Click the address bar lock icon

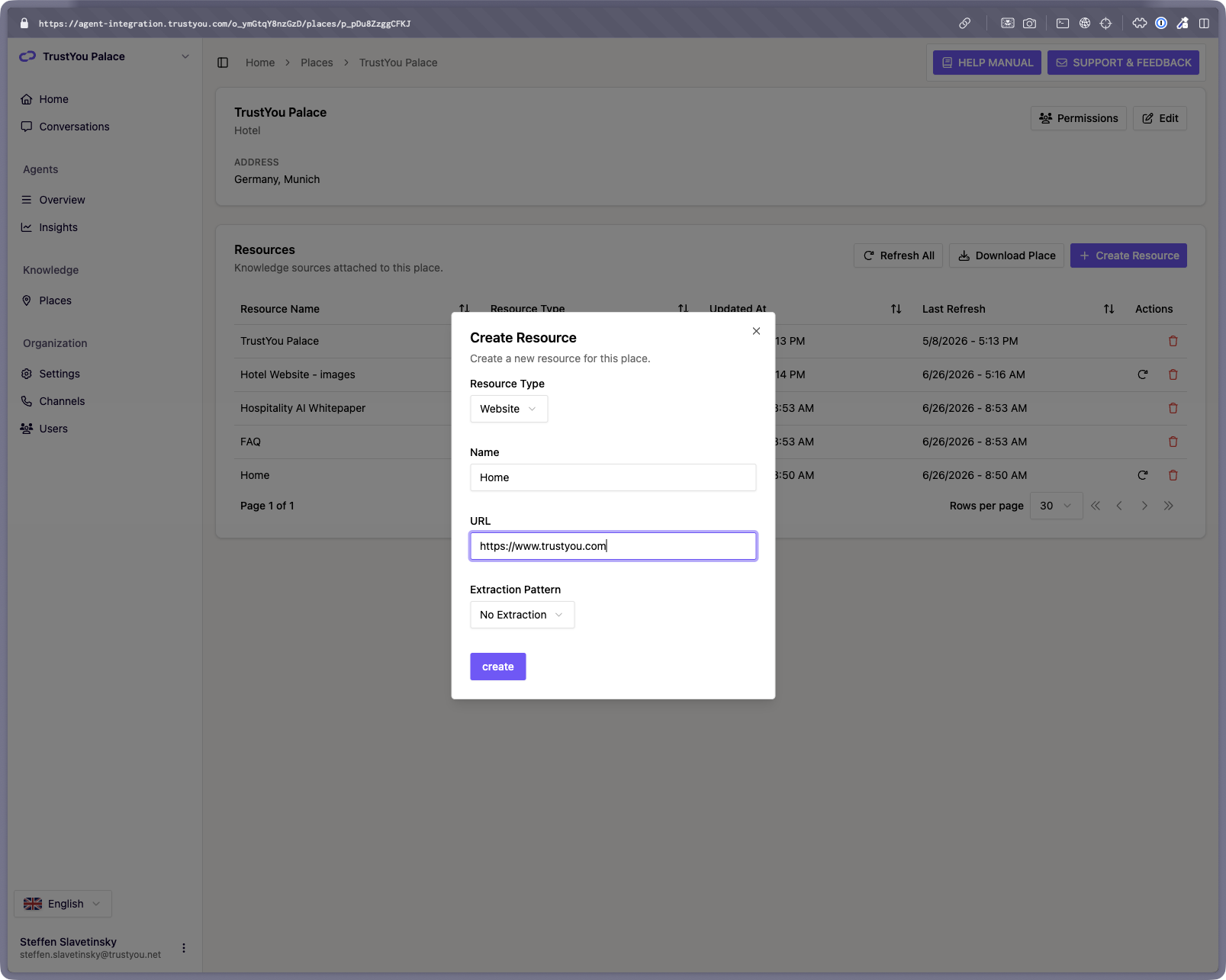[x=24, y=23]
